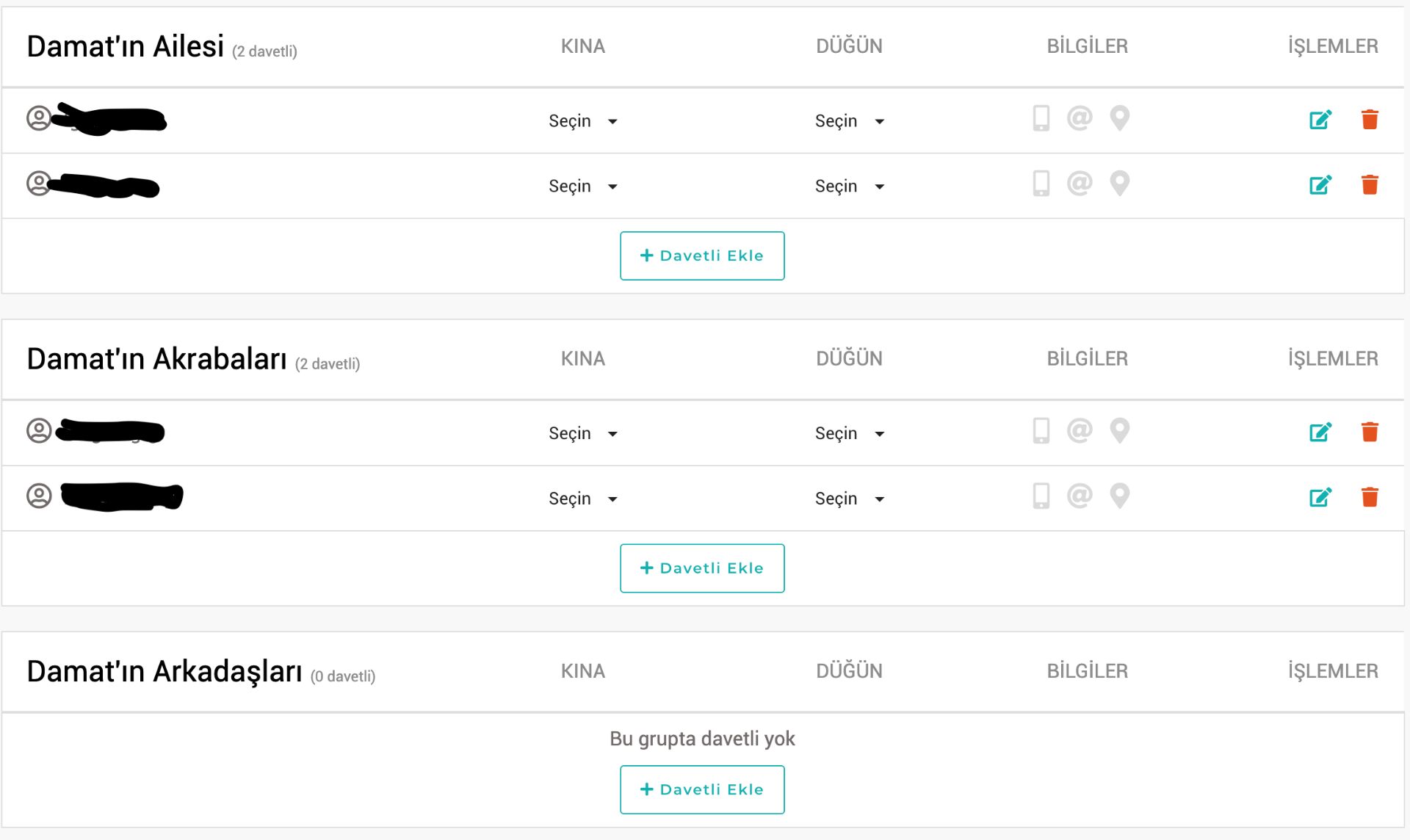This screenshot has width=1410, height=840.
Task: Click email @ icon of first guest in Damat'ın Akrabaları
Action: pos(1080,431)
